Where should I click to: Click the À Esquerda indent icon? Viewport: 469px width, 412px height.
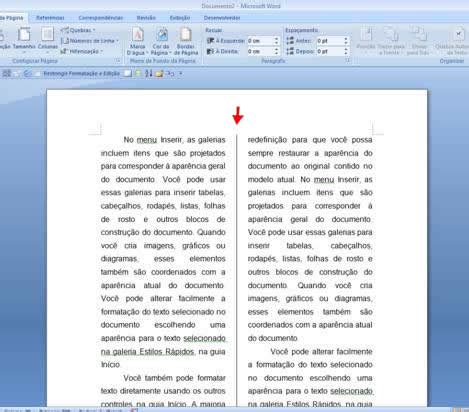[x=210, y=41]
